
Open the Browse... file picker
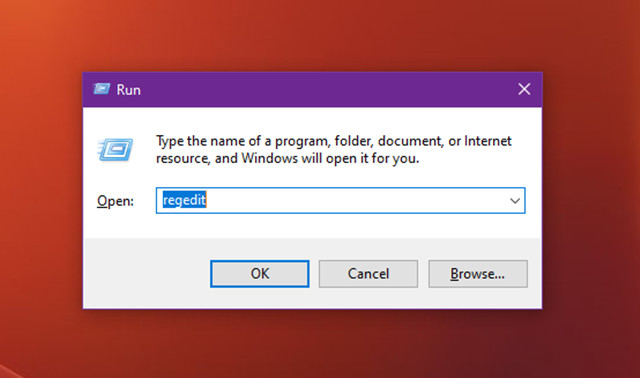[x=478, y=273]
